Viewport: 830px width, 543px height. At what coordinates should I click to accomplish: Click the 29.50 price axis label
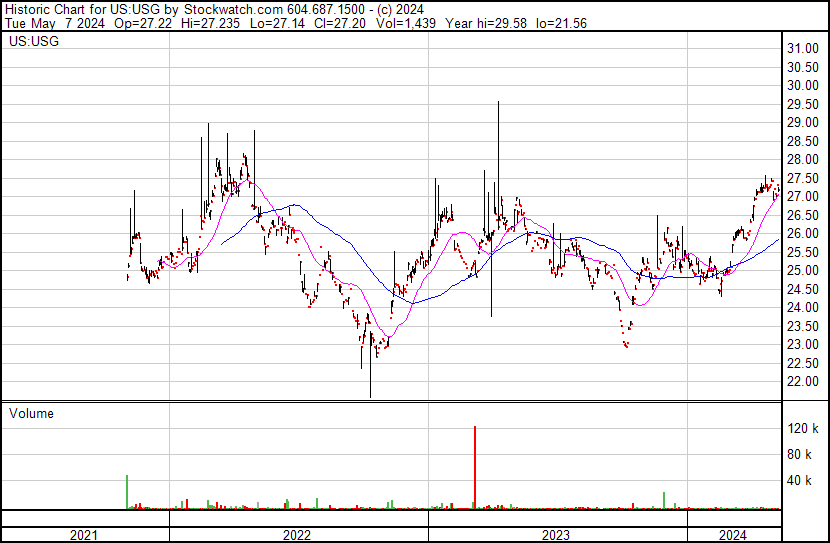tap(804, 104)
